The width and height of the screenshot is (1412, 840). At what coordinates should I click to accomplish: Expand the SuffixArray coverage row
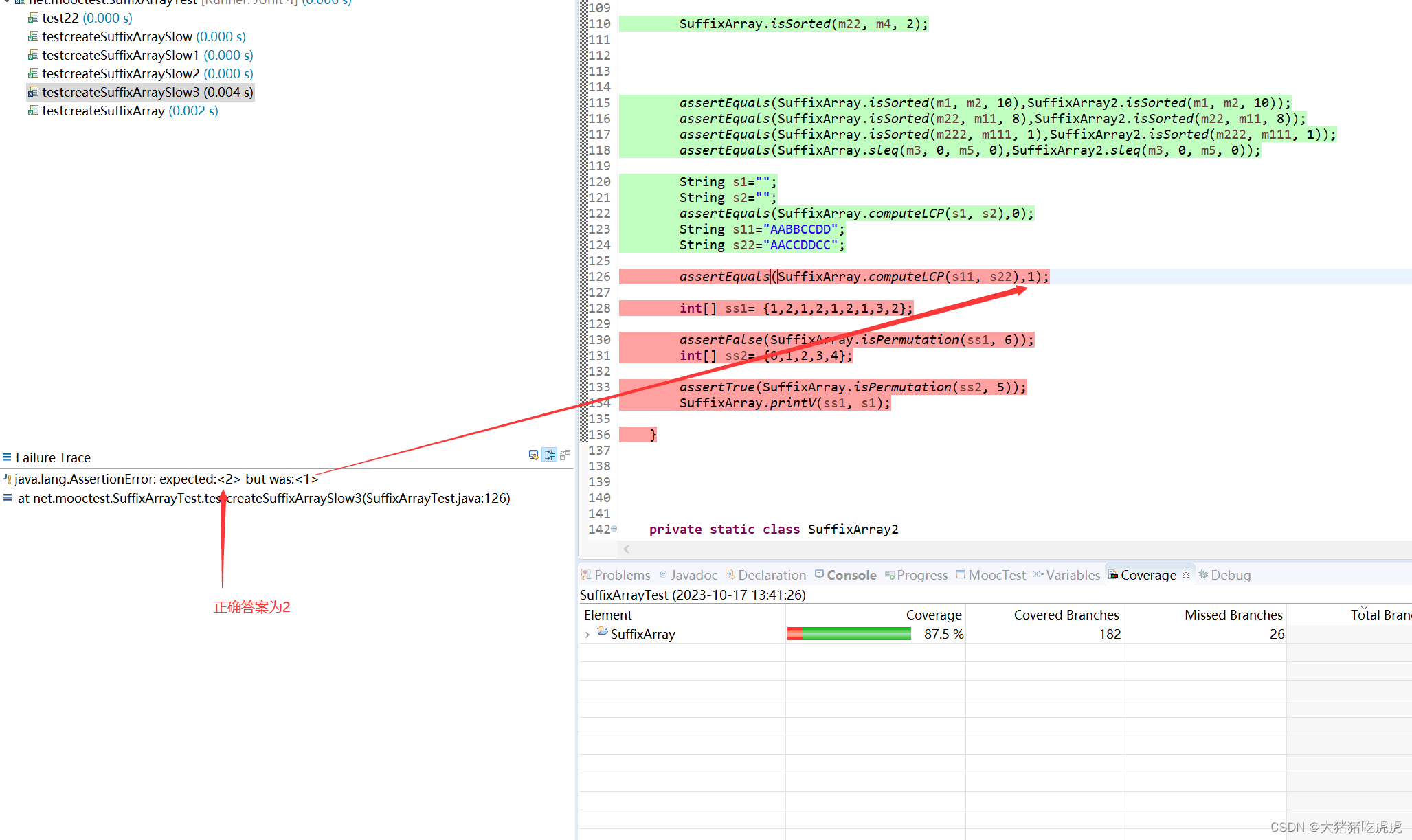point(587,635)
